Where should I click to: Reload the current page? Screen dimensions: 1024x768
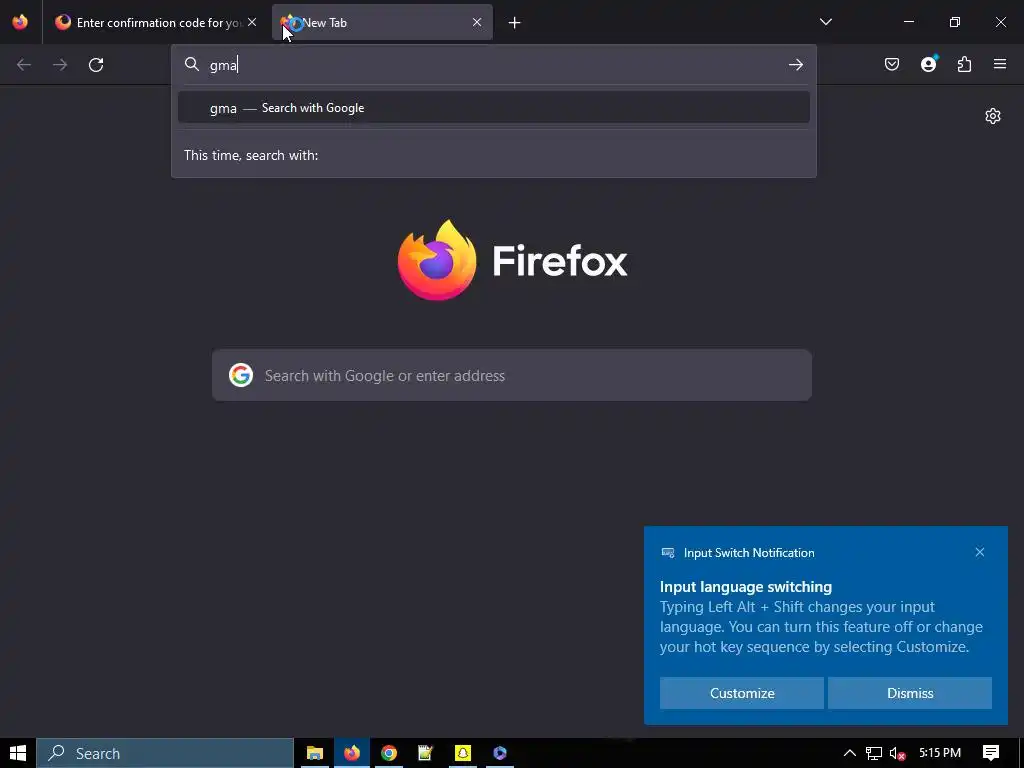[x=96, y=65]
